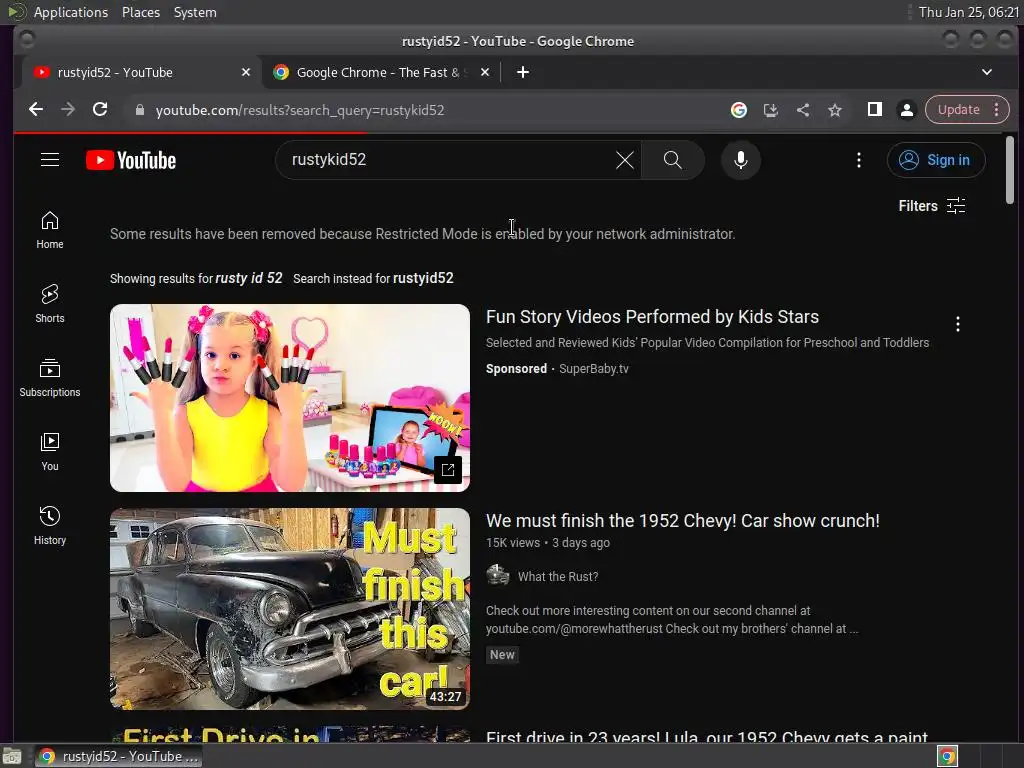Toggle the Chrome side panel icon
This screenshot has width=1024, height=768.
coord(874,110)
